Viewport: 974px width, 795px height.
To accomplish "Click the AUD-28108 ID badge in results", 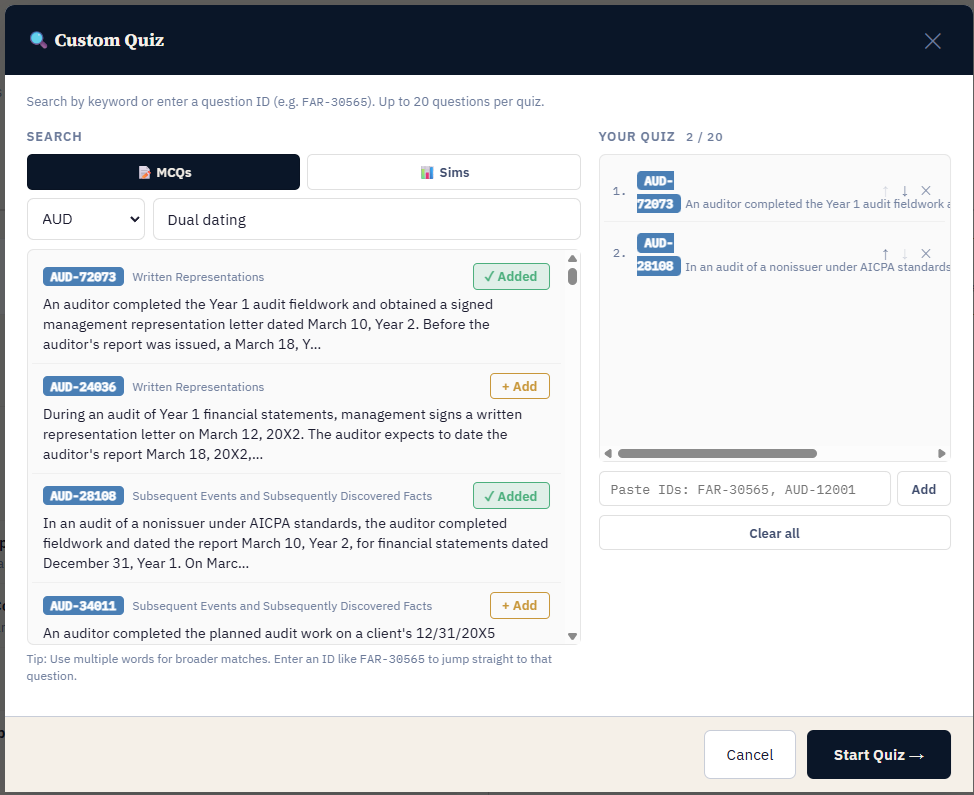I will tap(83, 496).
